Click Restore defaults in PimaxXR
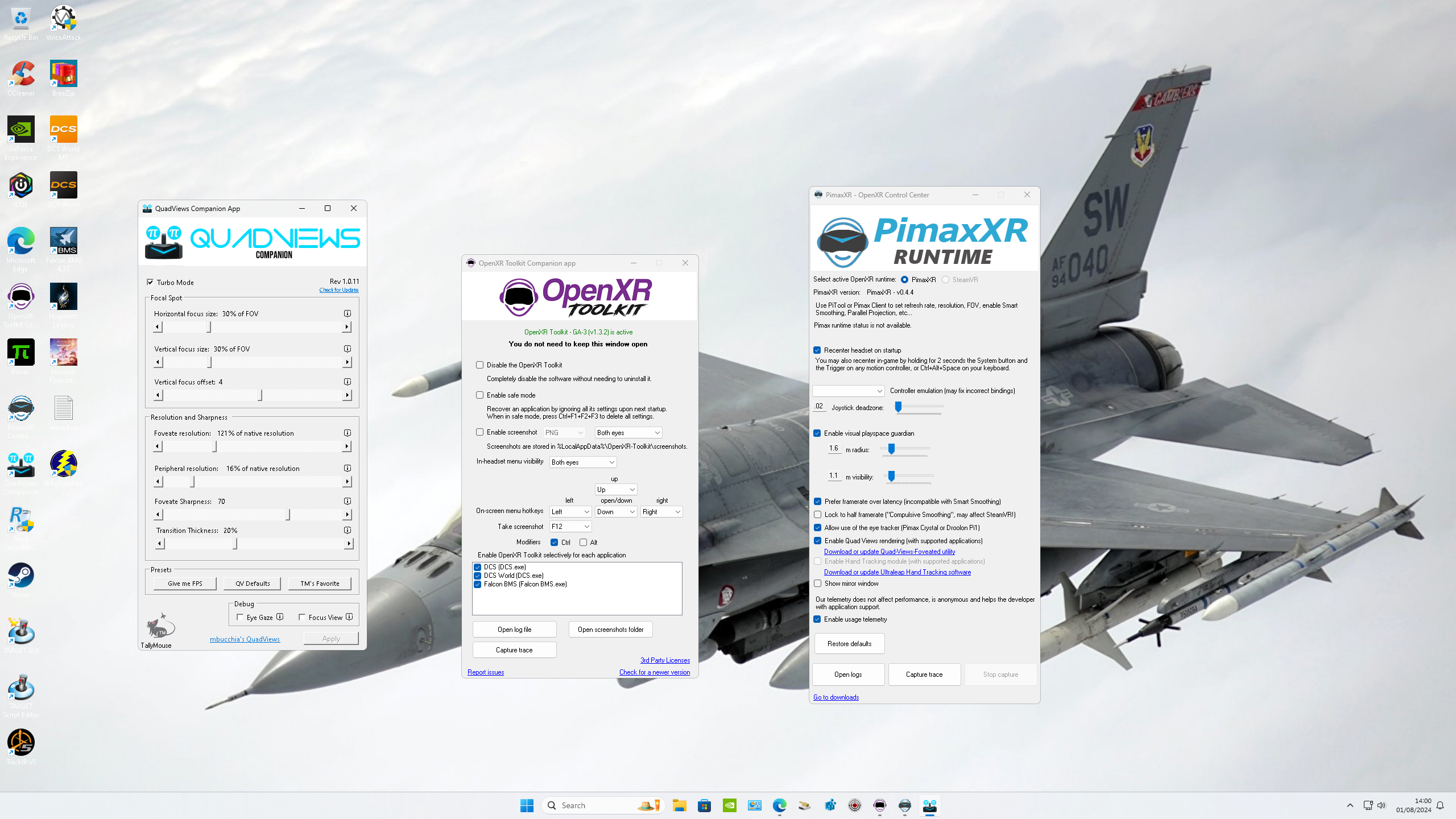Image resolution: width=1456 pixels, height=819 pixels. point(849,644)
